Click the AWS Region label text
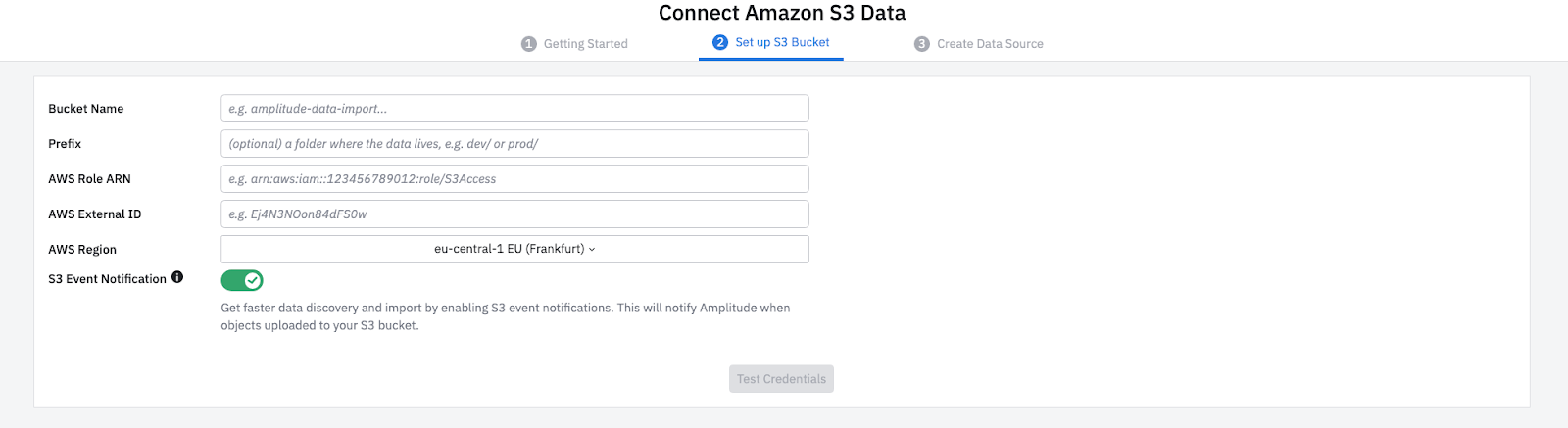 82,250
